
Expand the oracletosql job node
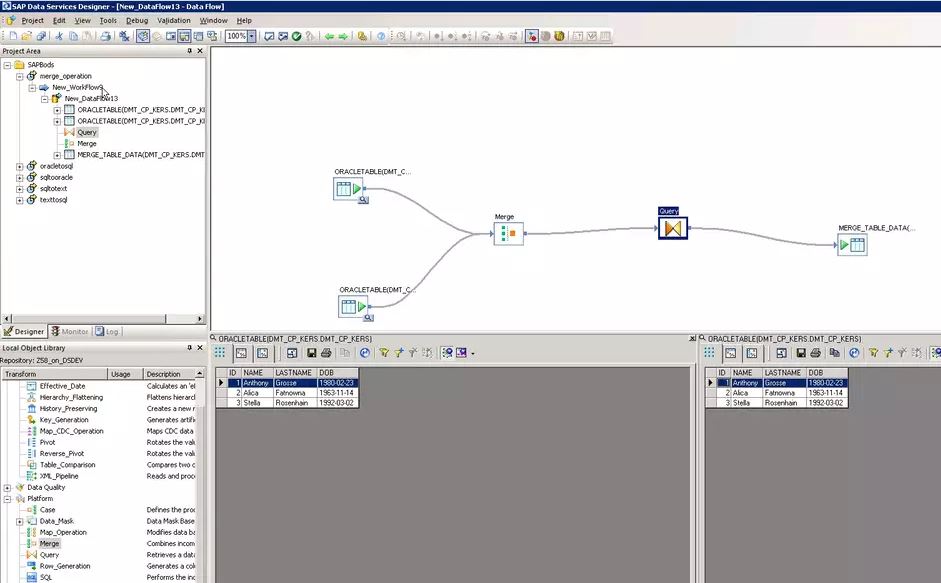point(20,166)
